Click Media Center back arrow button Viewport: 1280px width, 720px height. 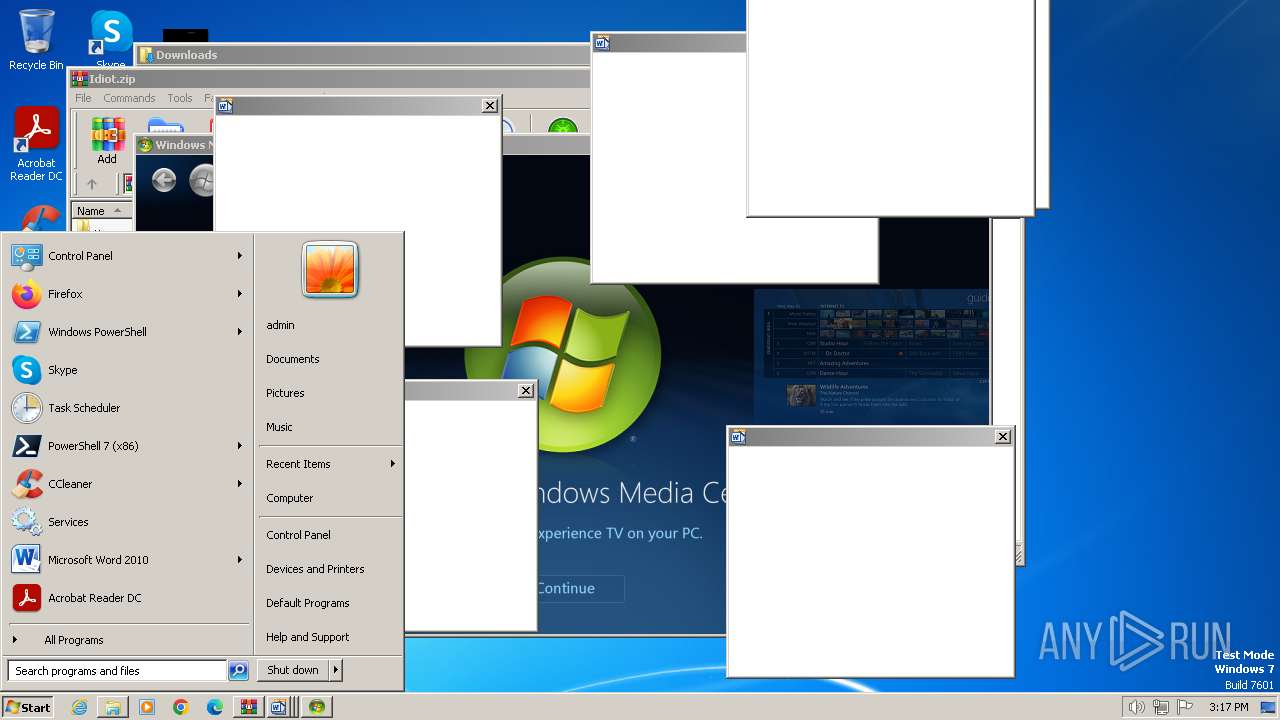click(164, 180)
